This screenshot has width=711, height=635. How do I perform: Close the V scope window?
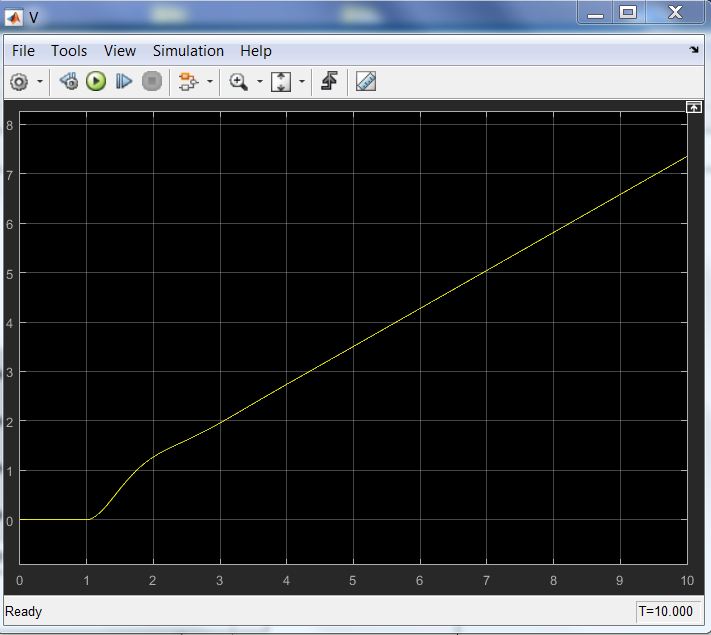pyautogui.click(x=675, y=12)
